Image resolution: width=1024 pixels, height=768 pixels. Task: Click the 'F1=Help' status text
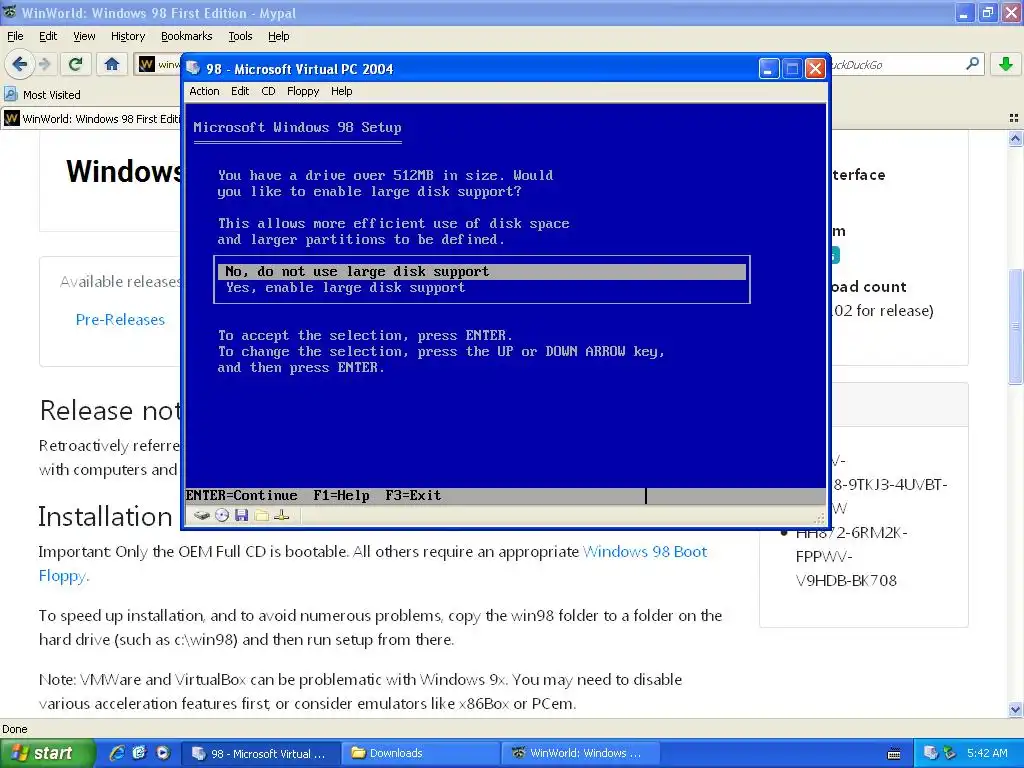tap(341, 496)
